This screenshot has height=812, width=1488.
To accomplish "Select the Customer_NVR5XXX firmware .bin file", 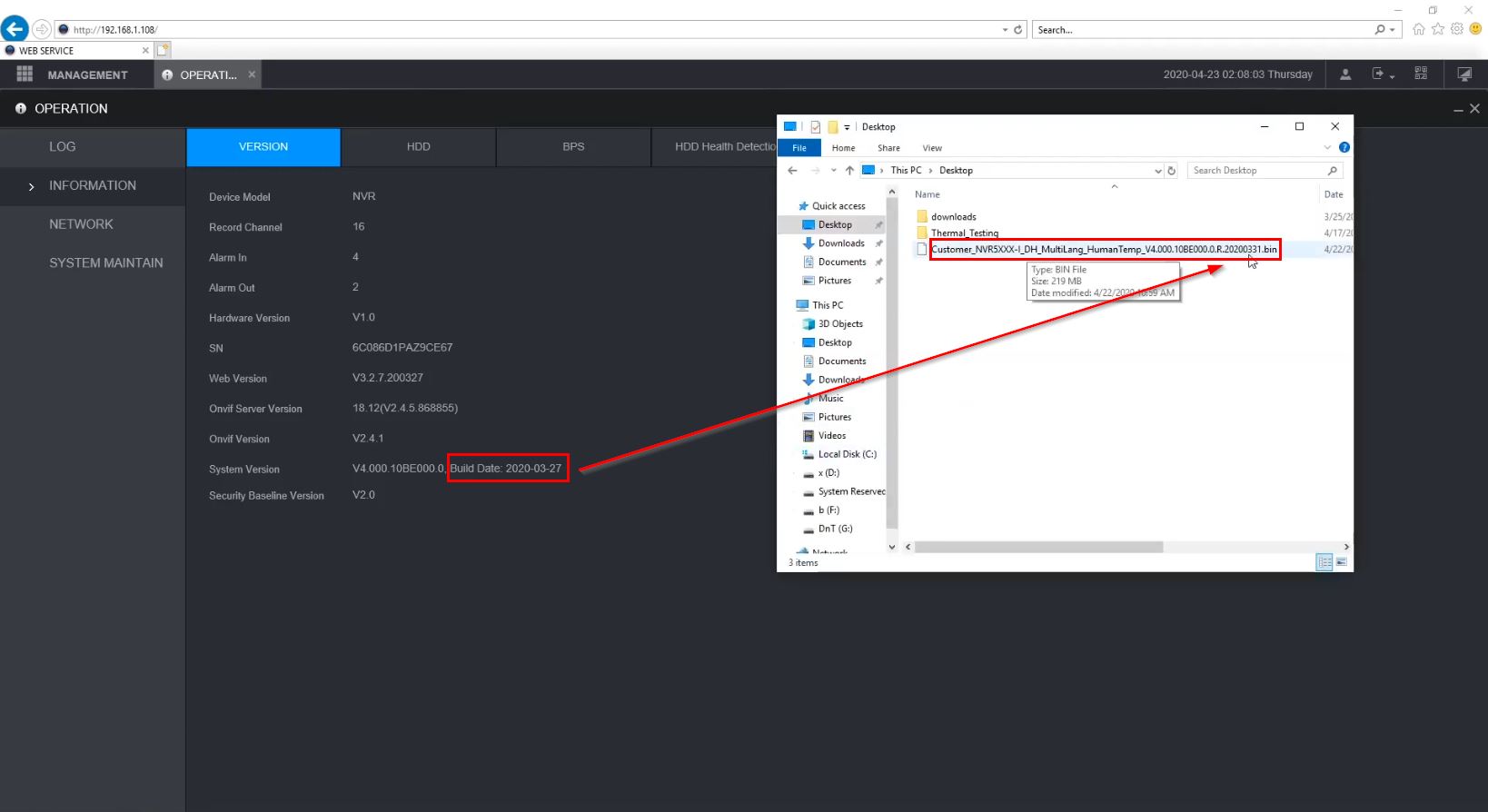I will [1104, 250].
